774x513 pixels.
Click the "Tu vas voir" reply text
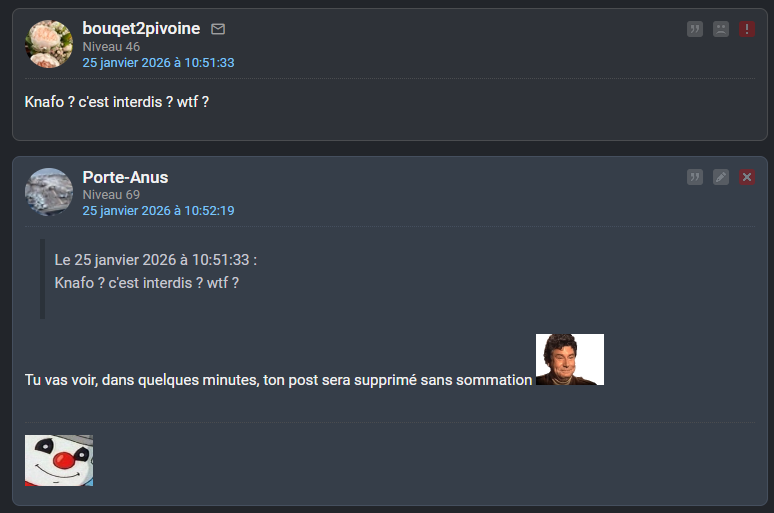278,379
